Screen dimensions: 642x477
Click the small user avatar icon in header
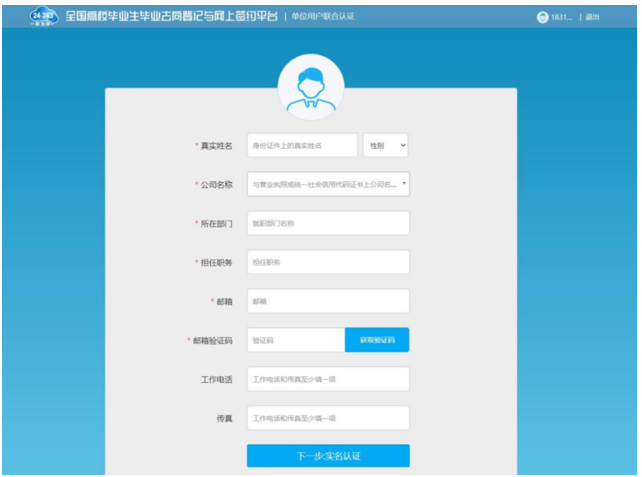[x=542, y=17]
